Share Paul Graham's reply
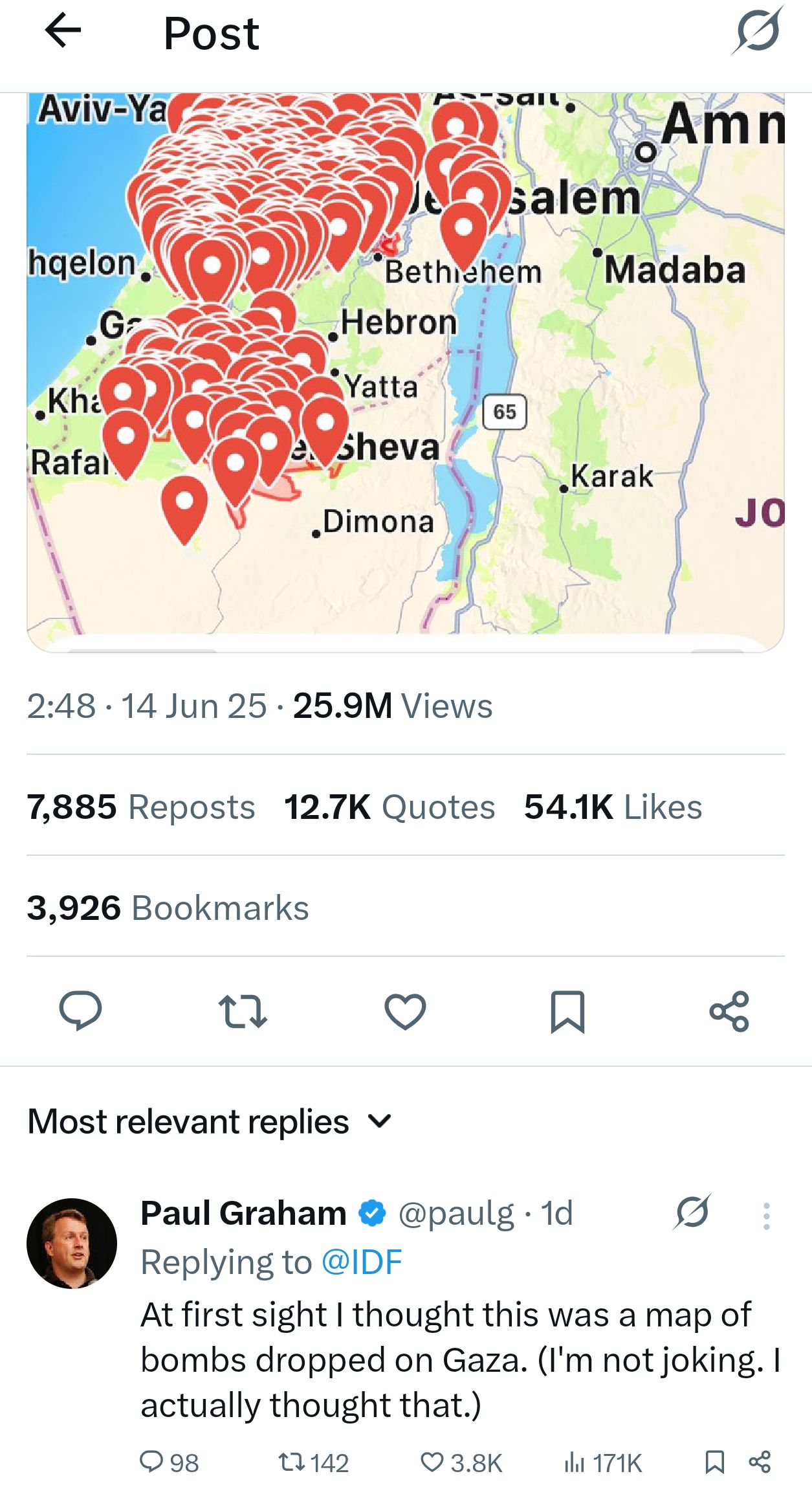The image size is (812, 1498). click(x=760, y=1462)
